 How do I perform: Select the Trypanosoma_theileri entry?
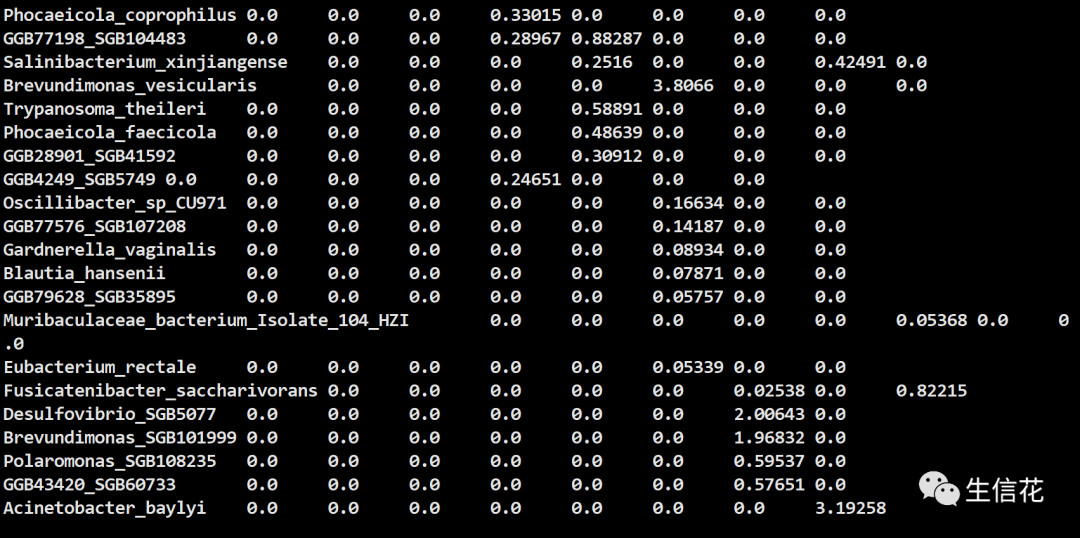click(x=105, y=109)
